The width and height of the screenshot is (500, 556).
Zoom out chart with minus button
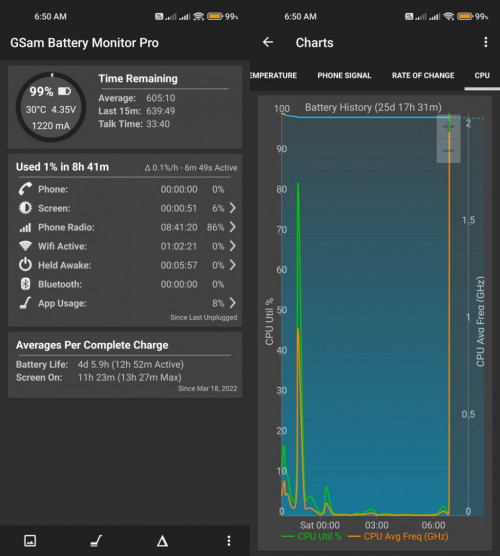click(x=449, y=151)
